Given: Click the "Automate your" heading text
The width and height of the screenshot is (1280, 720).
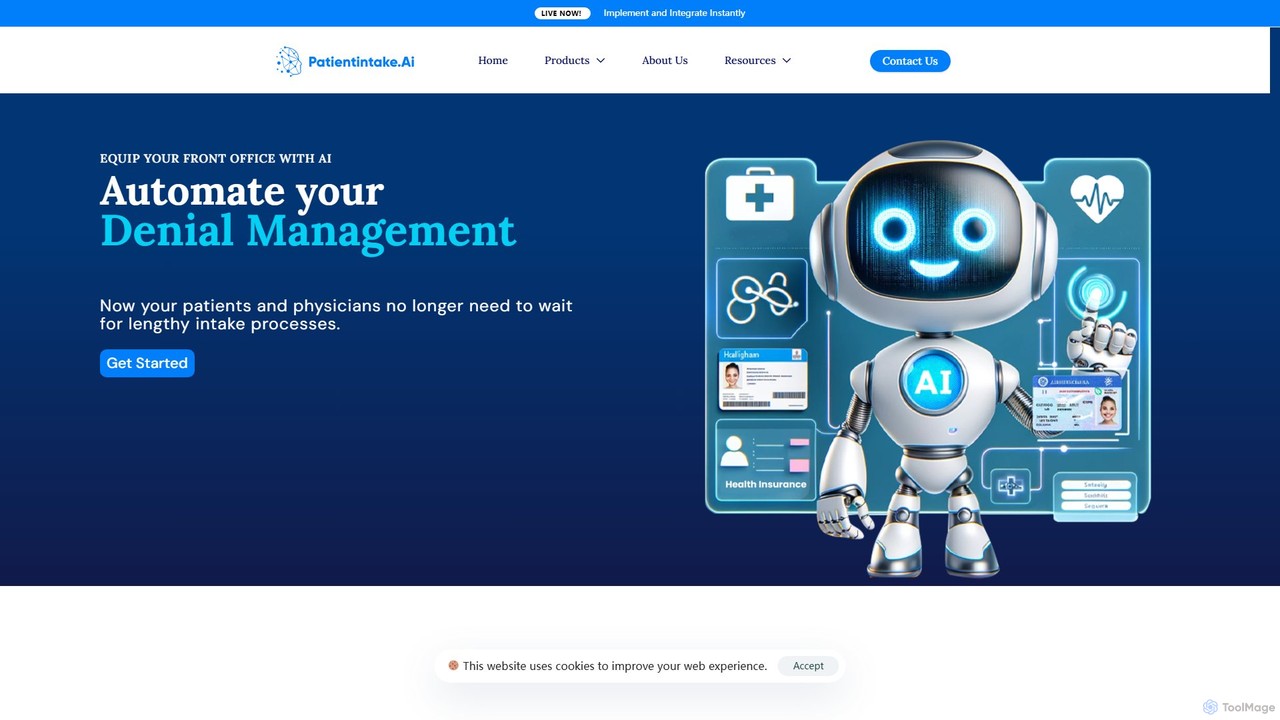Looking at the screenshot, I should [242, 190].
